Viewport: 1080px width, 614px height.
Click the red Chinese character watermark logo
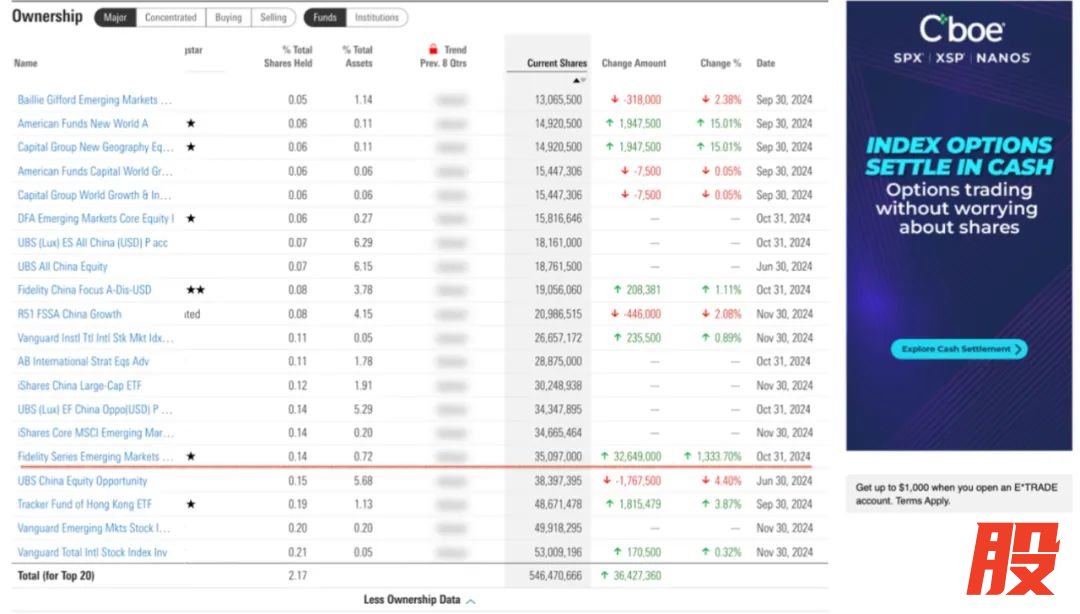[x=1013, y=560]
